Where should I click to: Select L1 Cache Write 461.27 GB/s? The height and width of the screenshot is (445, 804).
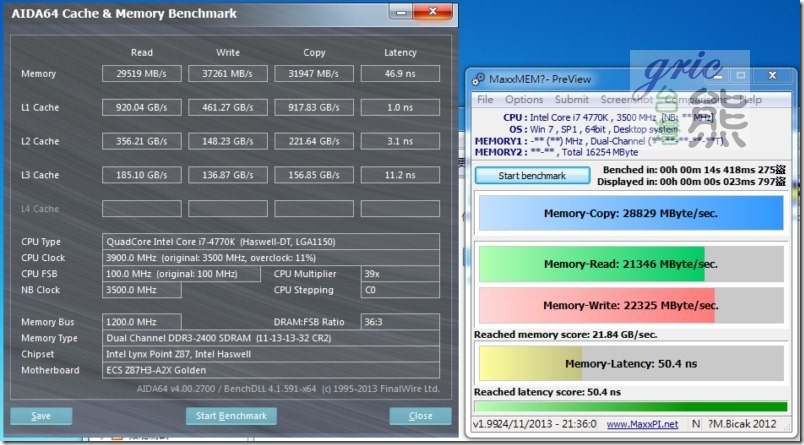coord(228,107)
